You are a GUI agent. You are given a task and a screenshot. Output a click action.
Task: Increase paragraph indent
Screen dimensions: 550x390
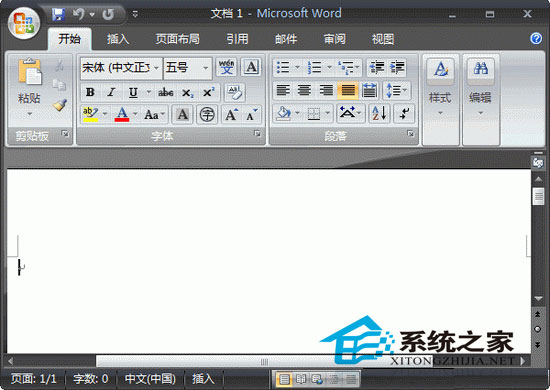(x=397, y=67)
